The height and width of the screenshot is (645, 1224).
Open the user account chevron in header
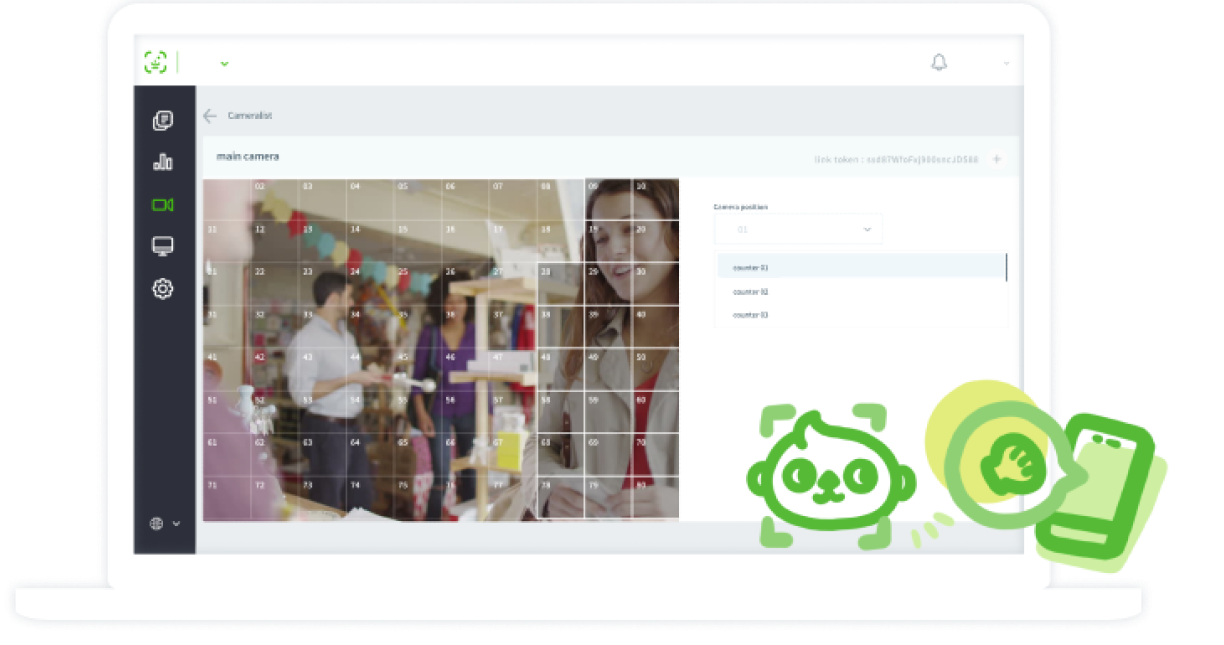click(x=1006, y=64)
